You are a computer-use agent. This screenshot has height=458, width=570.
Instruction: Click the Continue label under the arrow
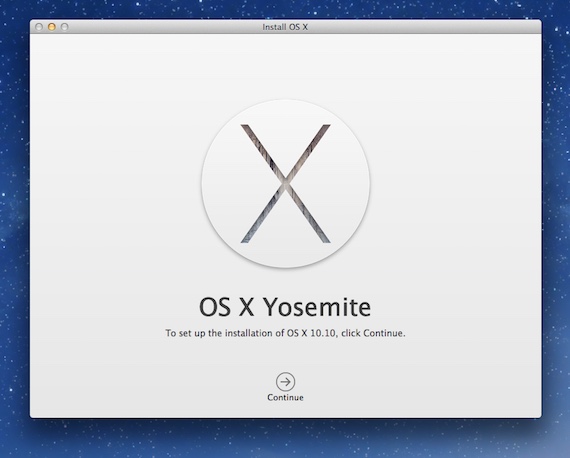[285, 397]
